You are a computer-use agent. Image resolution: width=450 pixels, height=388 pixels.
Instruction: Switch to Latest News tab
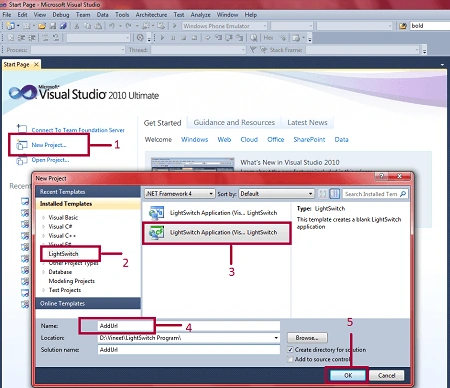(x=307, y=123)
